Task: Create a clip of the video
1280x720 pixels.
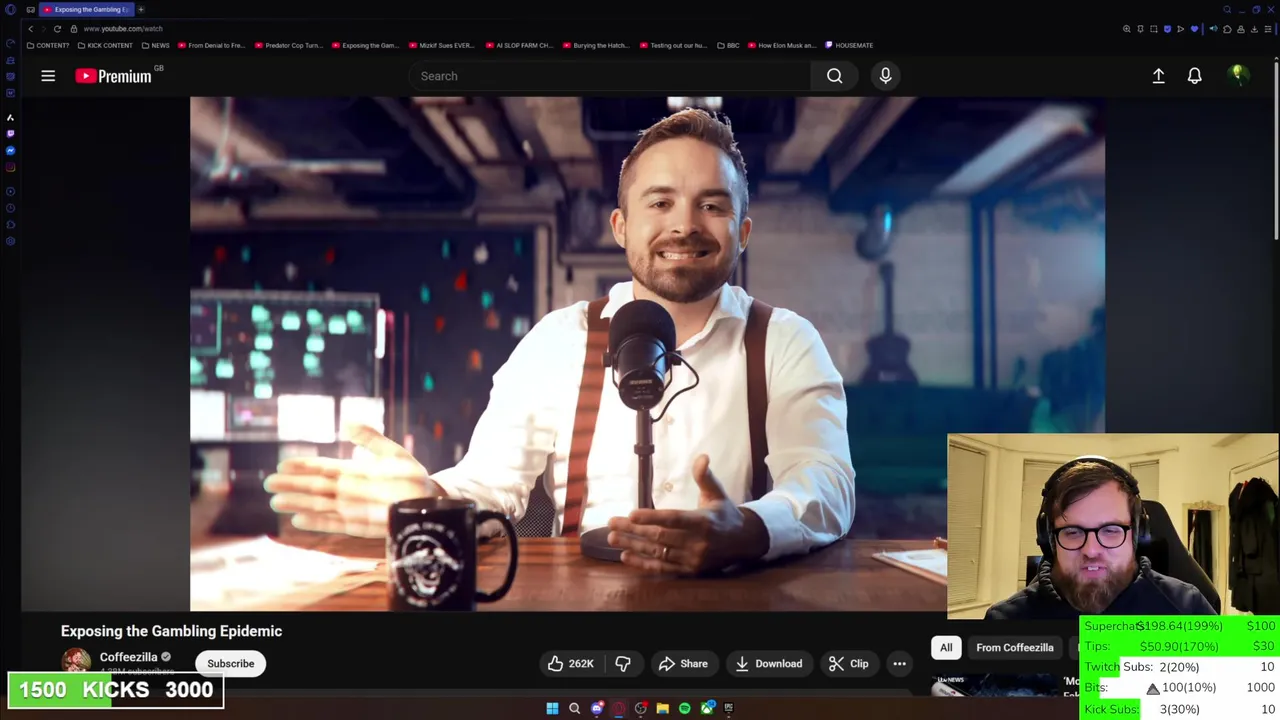Action: point(848,664)
